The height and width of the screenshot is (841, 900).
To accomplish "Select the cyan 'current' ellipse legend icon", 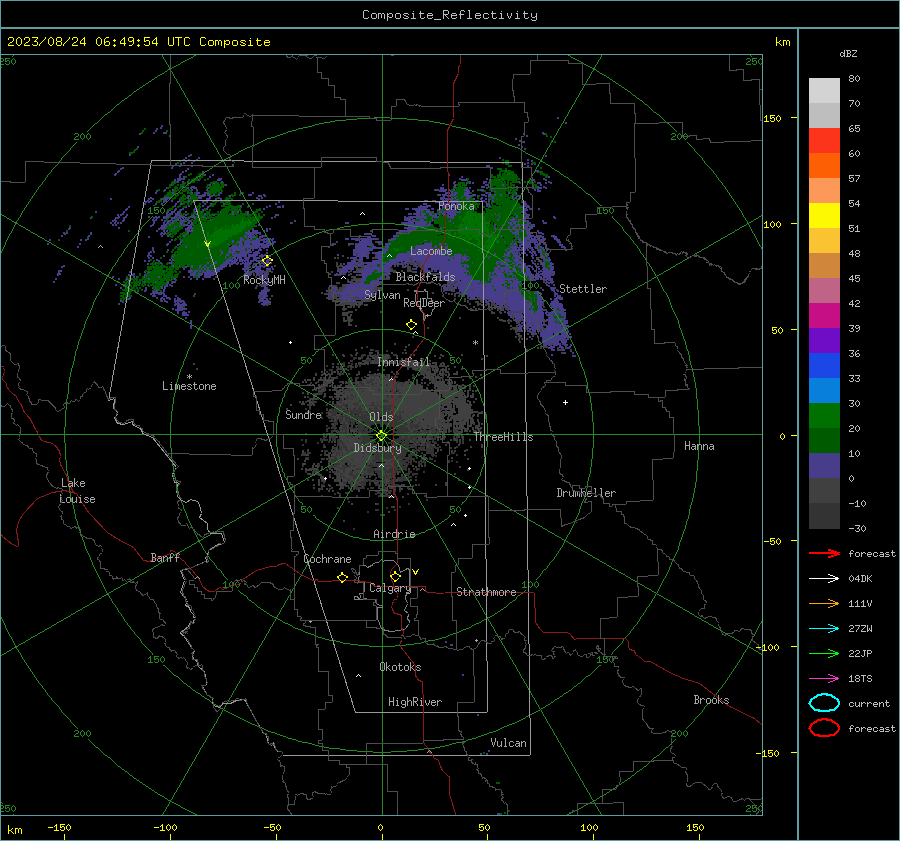I will (x=824, y=703).
